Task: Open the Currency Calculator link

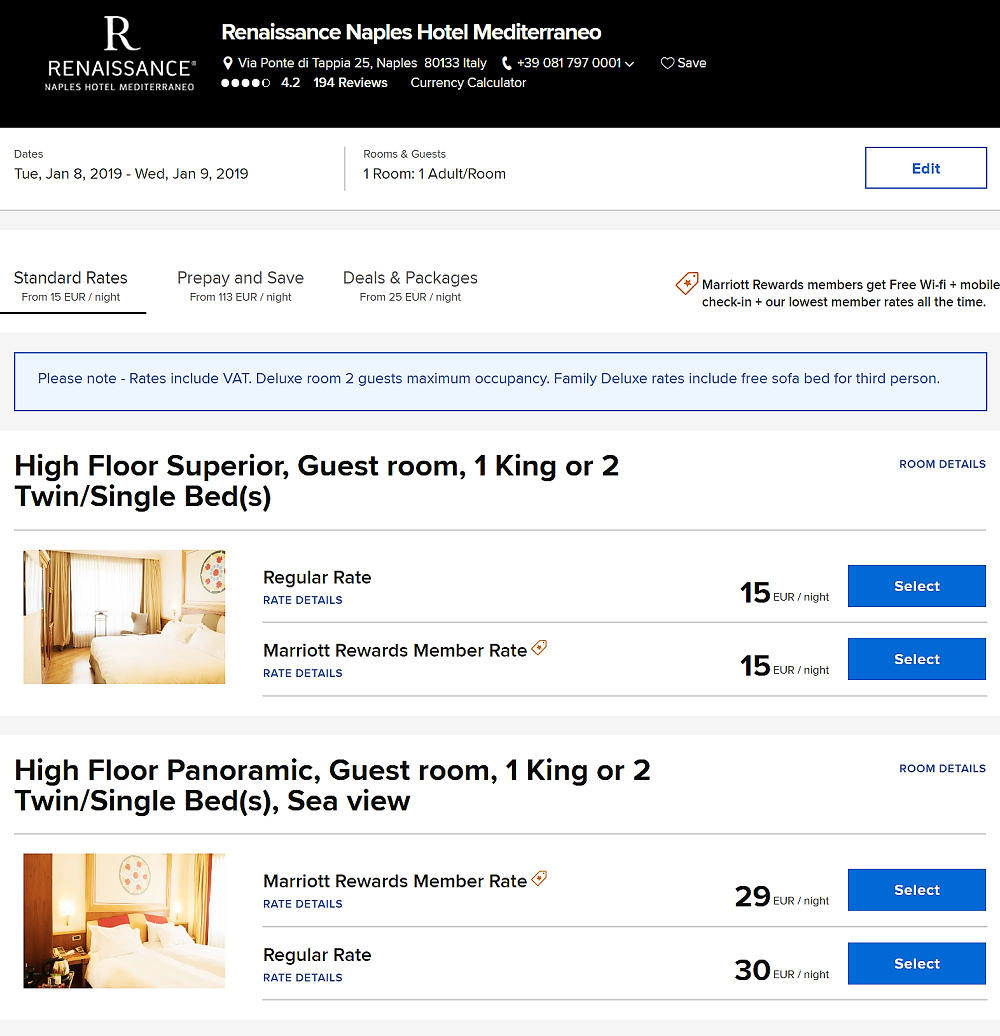Action: tap(468, 83)
